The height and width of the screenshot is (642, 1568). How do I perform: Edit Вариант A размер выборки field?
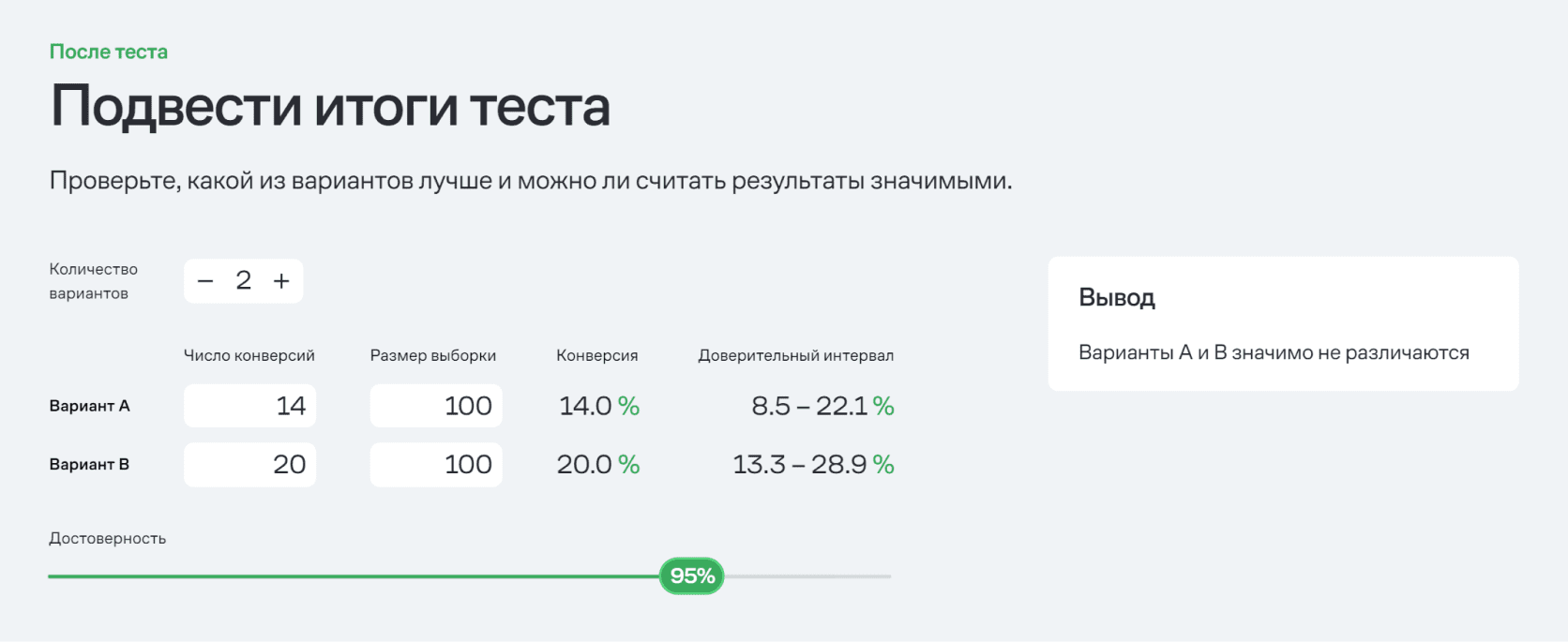436,406
